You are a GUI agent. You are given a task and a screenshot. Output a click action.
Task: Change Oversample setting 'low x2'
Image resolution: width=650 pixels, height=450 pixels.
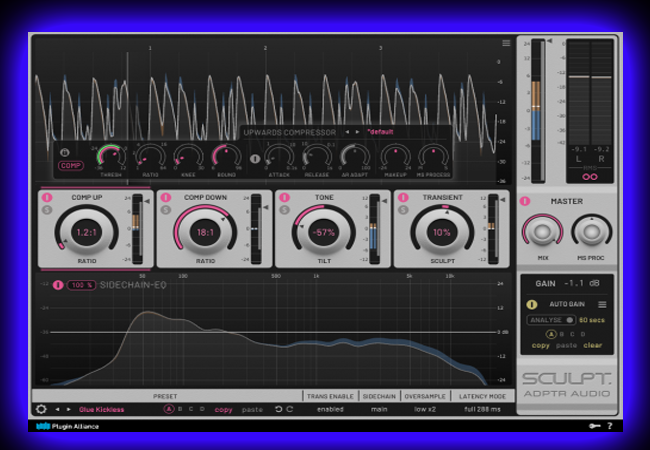point(425,409)
